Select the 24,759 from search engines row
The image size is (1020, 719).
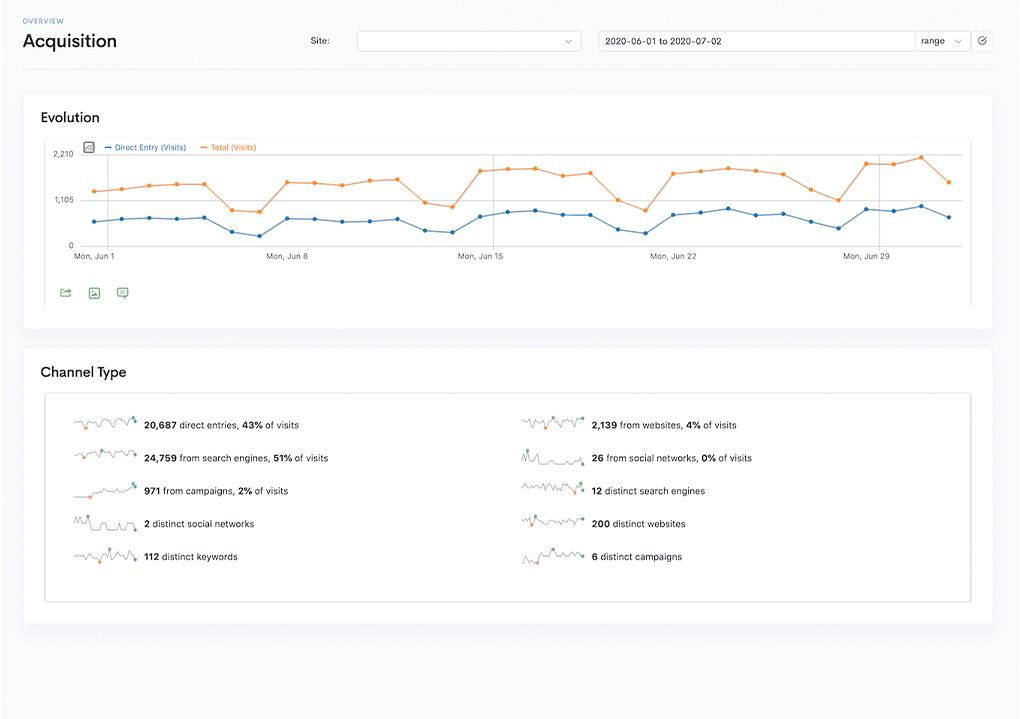236,458
